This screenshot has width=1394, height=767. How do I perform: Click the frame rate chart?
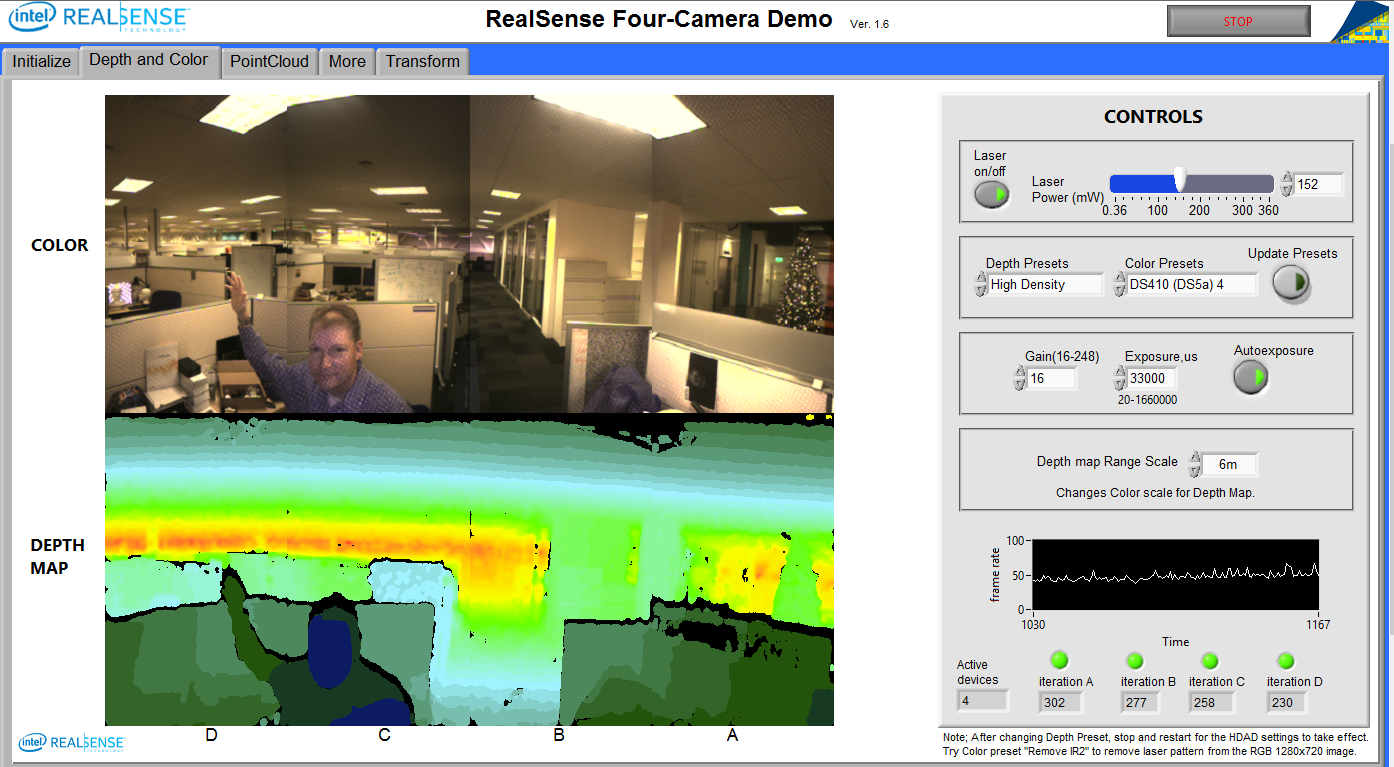coord(1175,574)
